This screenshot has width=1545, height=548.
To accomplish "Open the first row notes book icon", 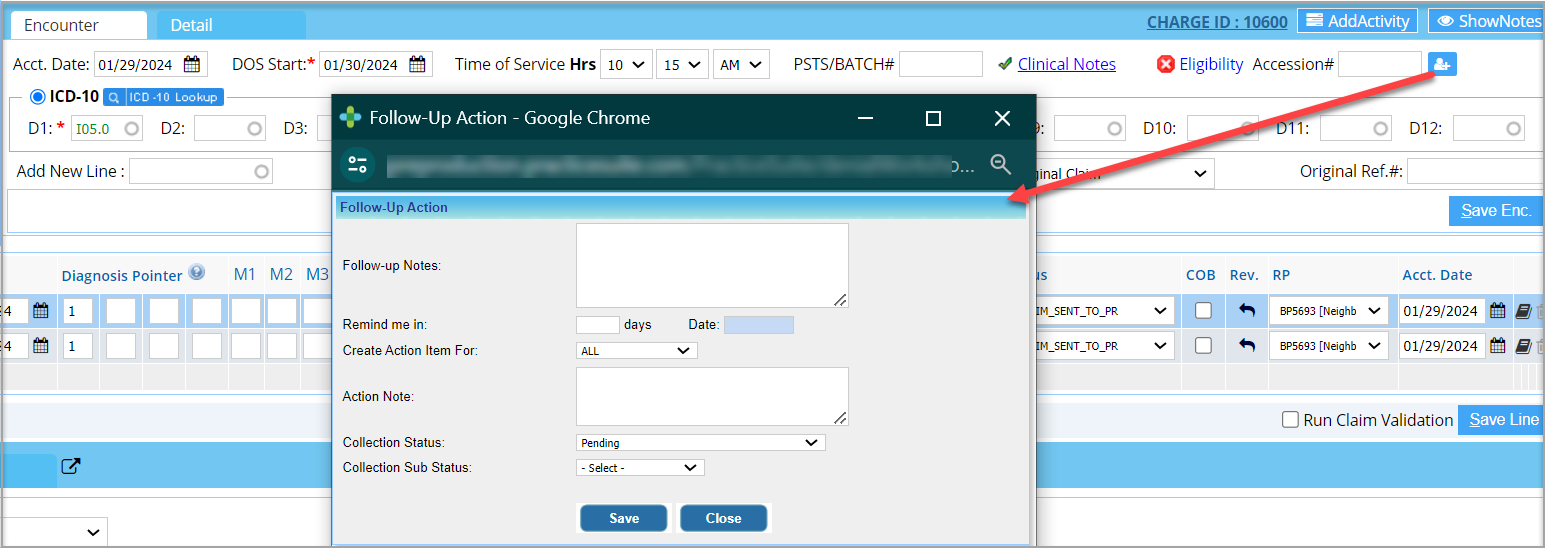I will pyautogui.click(x=1523, y=311).
